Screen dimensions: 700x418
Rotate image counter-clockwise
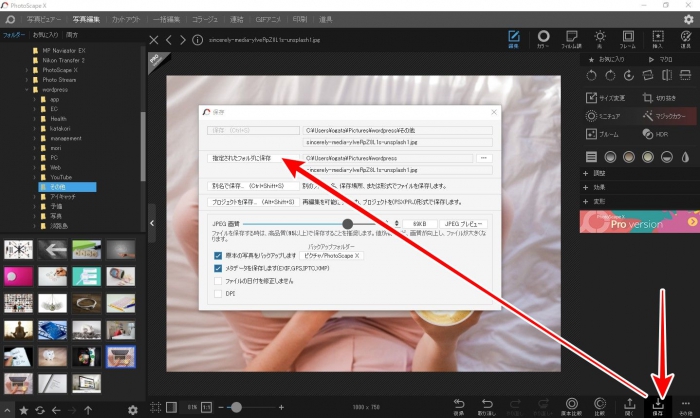(591, 75)
